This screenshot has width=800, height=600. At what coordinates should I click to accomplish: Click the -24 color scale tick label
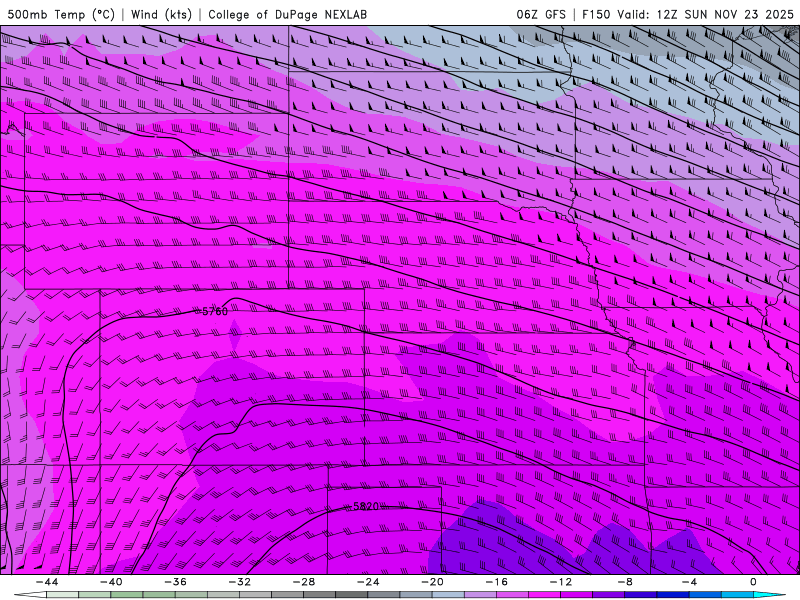368,582
